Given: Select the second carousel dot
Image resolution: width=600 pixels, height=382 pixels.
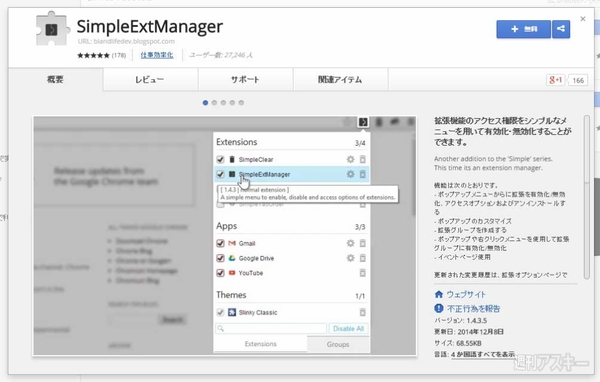Looking at the screenshot, I should coord(214,103).
